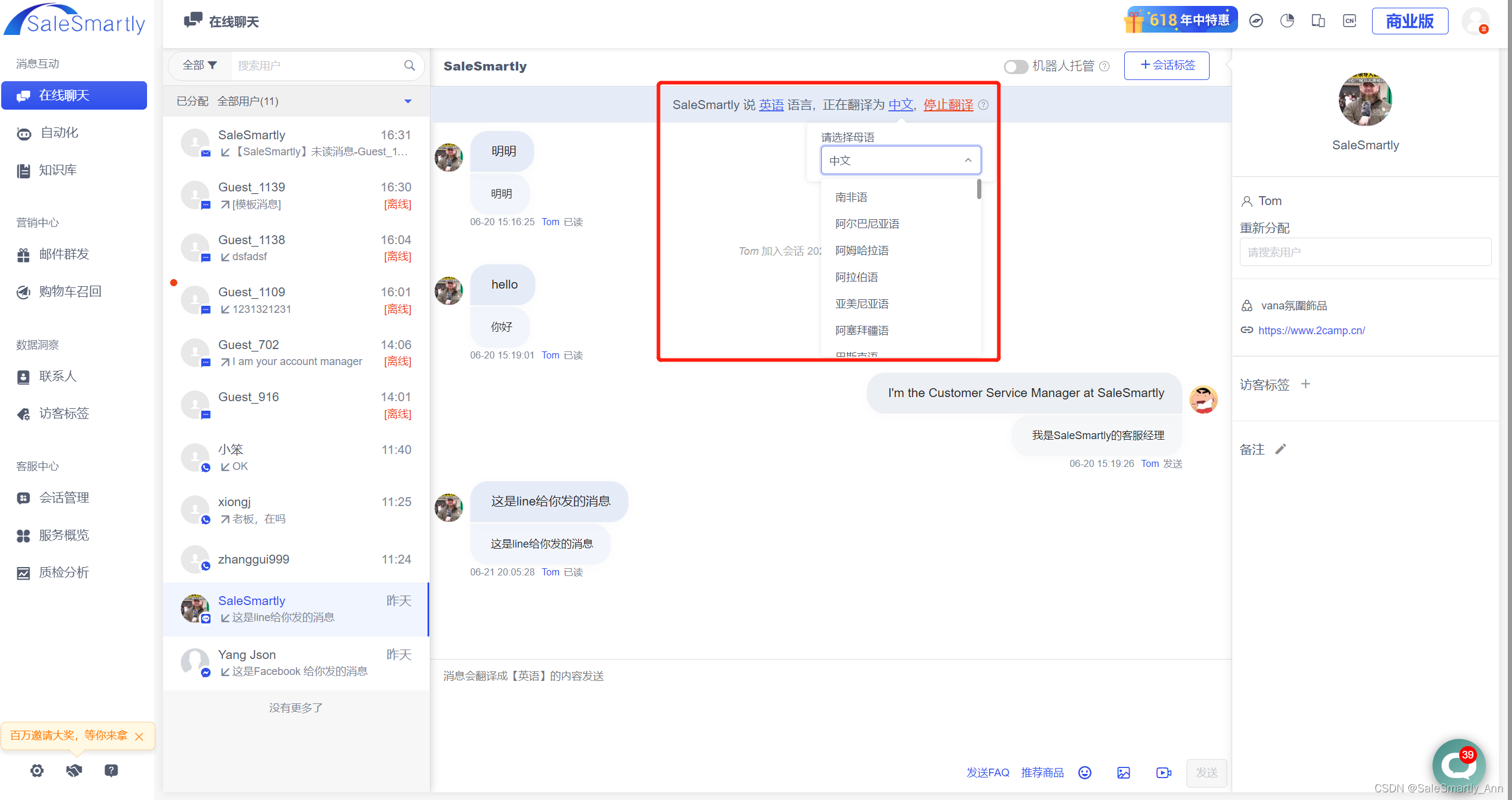Click the reassign user search field
1512x800 pixels.
click(x=1365, y=252)
